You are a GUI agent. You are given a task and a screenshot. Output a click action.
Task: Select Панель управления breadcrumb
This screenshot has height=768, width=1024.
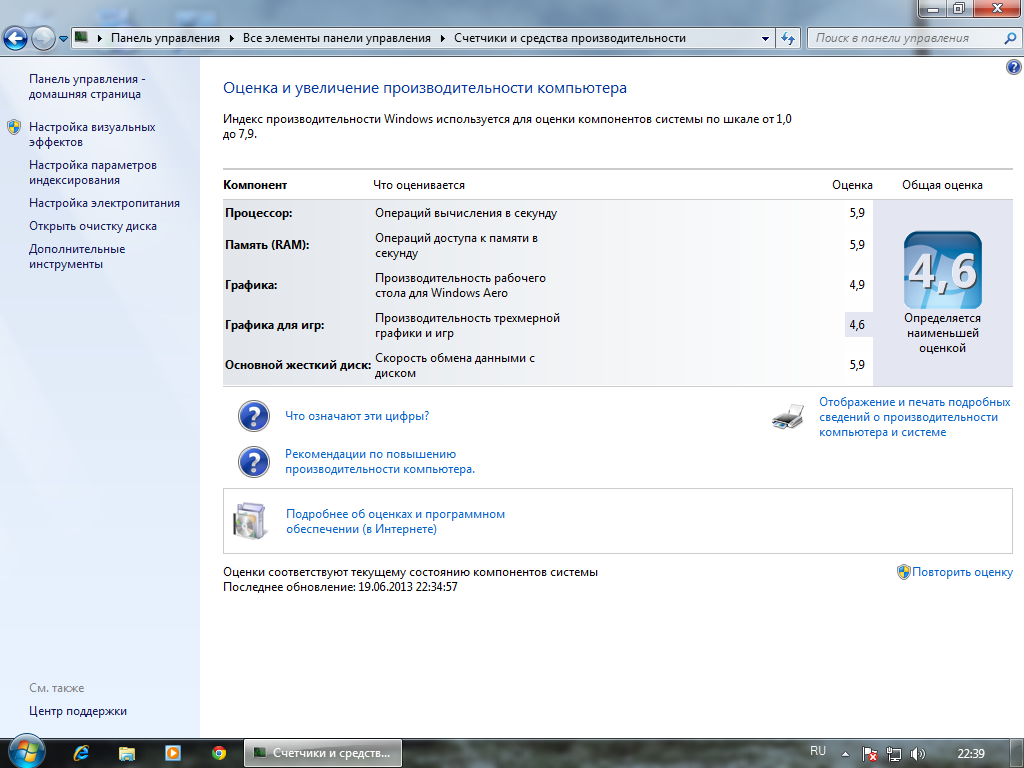point(165,38)
